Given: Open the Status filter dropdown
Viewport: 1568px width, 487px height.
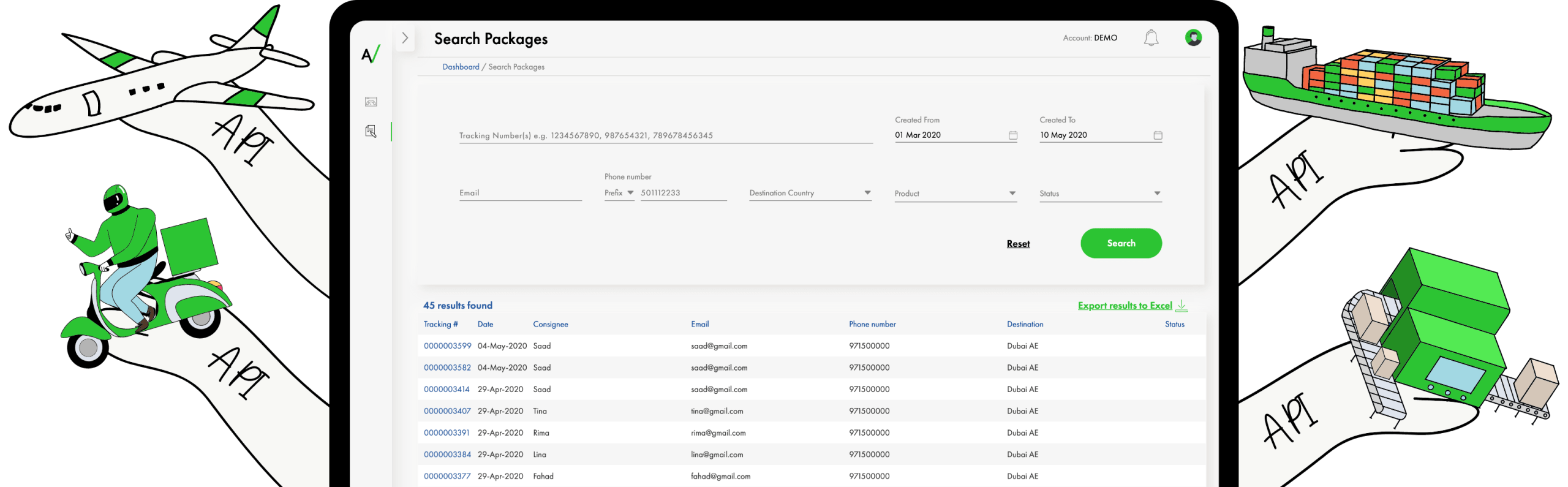Looking at the screenshot, I should (1099, 194).
